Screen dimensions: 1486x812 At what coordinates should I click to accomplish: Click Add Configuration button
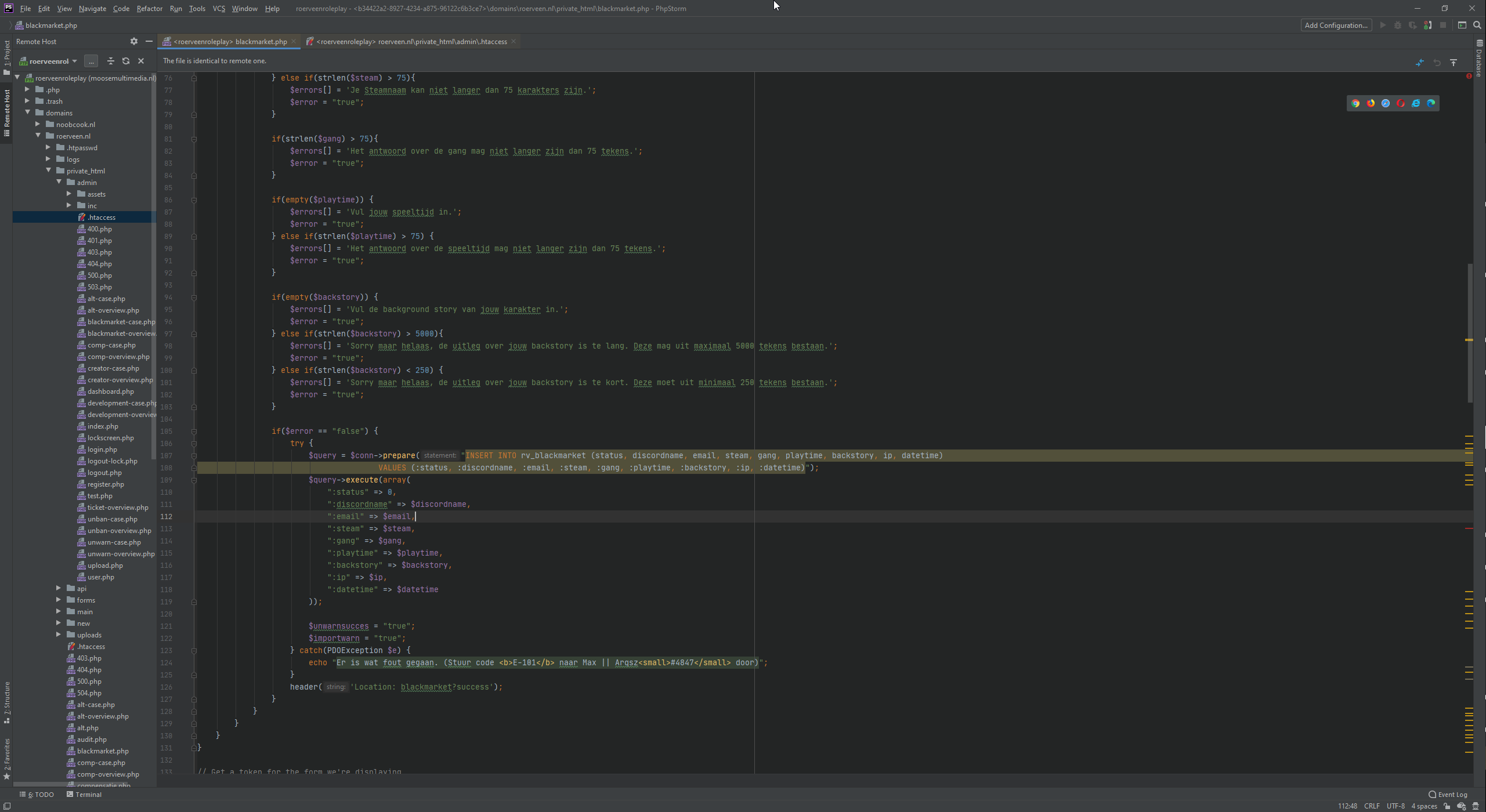click(x=1336, y=25)
